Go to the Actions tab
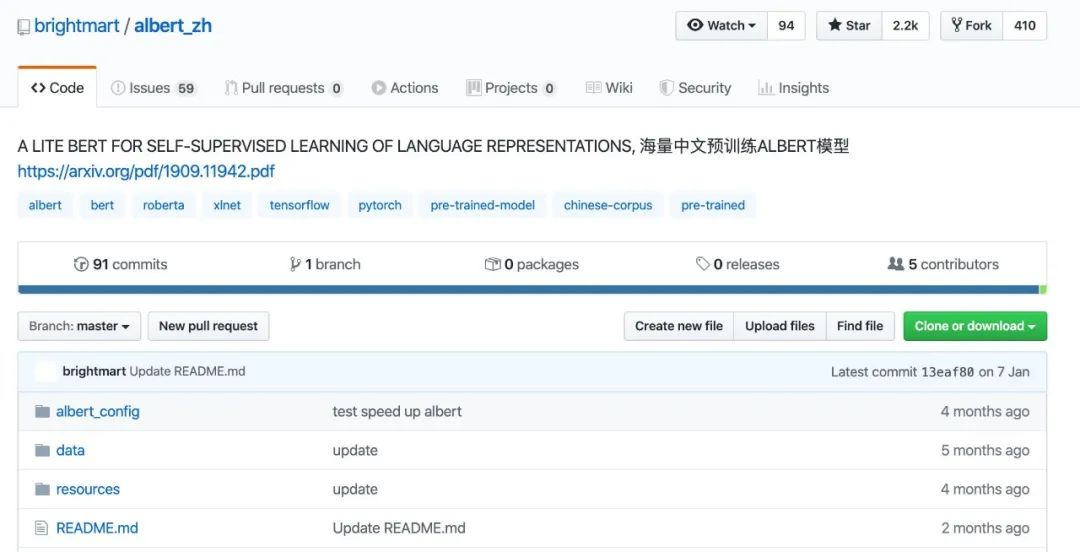The width and height of the screenshot is (1080, 552). (x=405, y=88)
